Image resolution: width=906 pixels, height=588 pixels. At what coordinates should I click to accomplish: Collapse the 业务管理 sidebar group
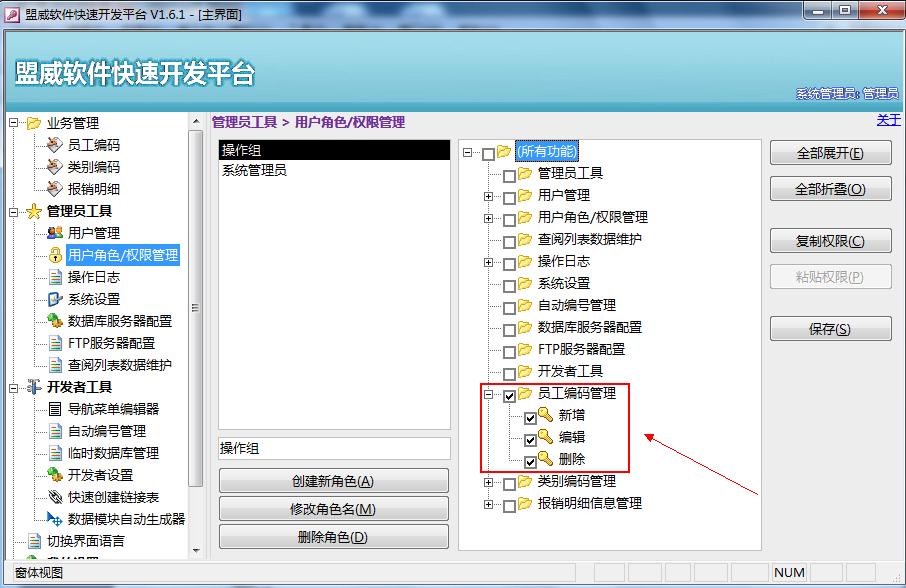click(14, 123)
